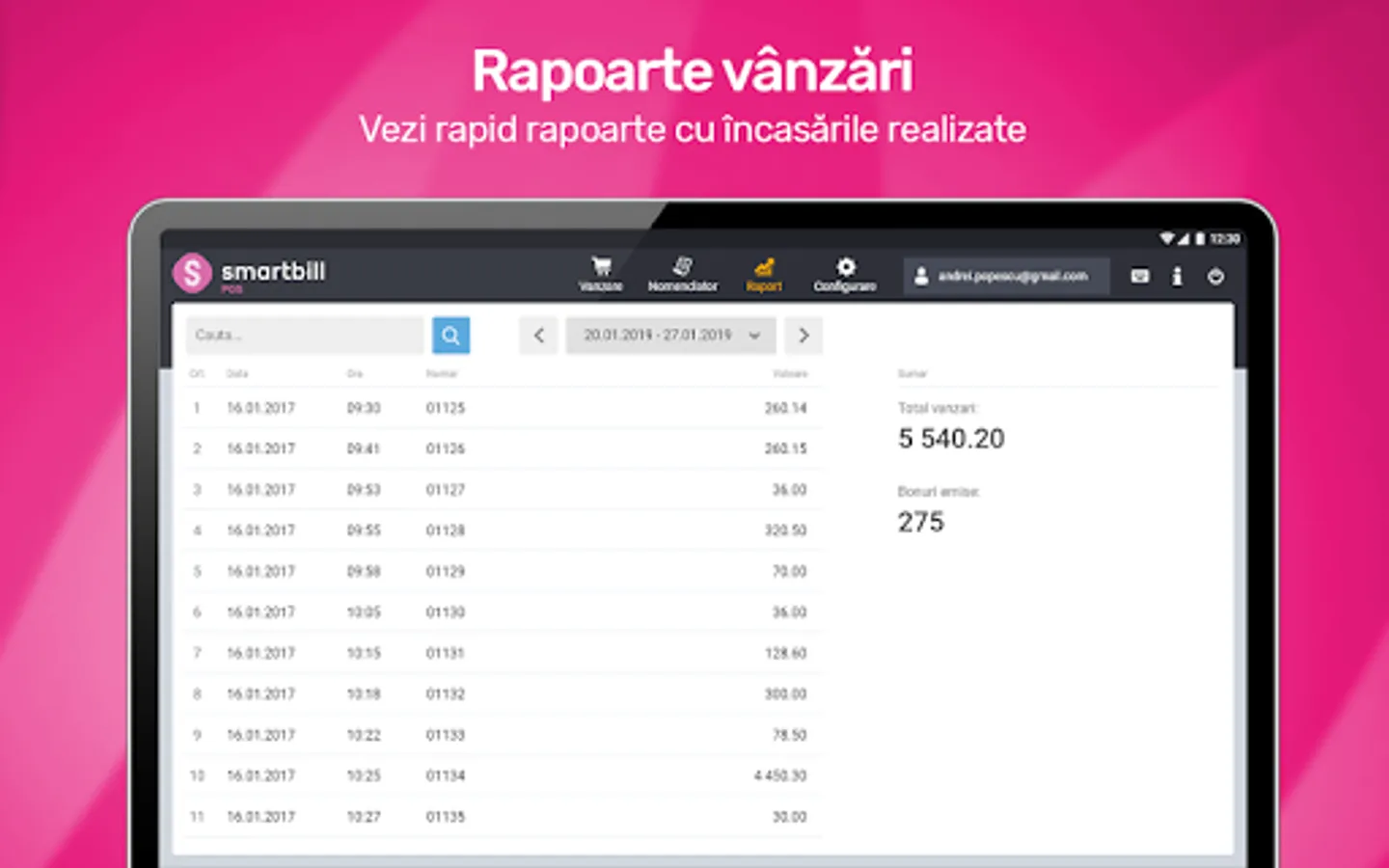1389x868 pixels.
Task: Open andrei.popescu@gmail.com account box
Action: click(x=1006, y=276)
